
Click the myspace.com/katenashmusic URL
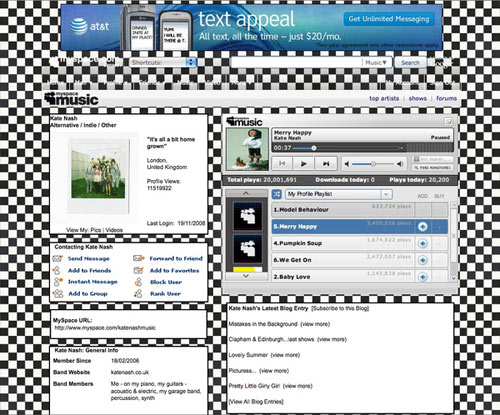(x=105, y=328)
